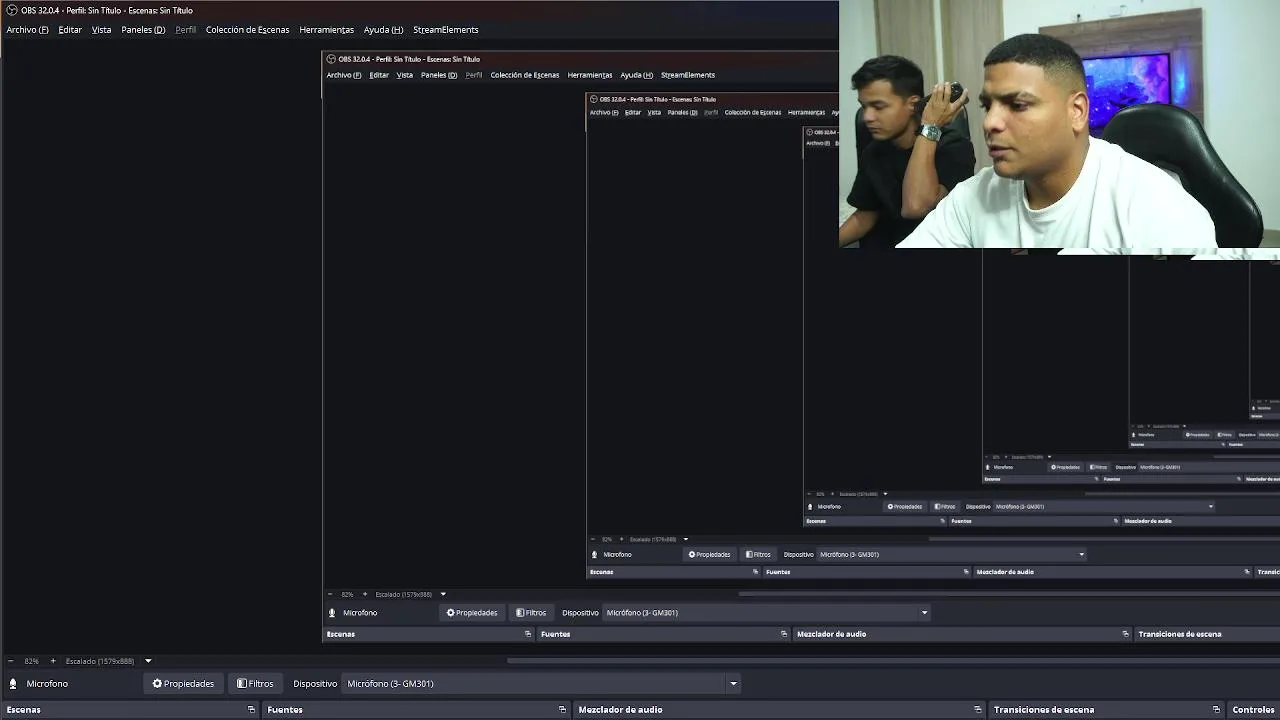Open the Archivo menu in the main window
This screenshot has width=1280, height=720.
tap(27, 30)
